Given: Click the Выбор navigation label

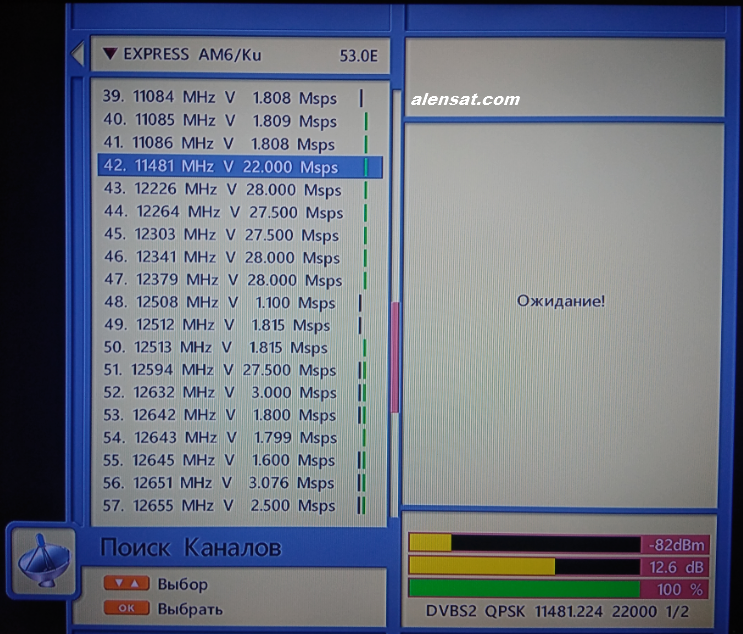Looking at the screenshot, I should pos(182,584).
